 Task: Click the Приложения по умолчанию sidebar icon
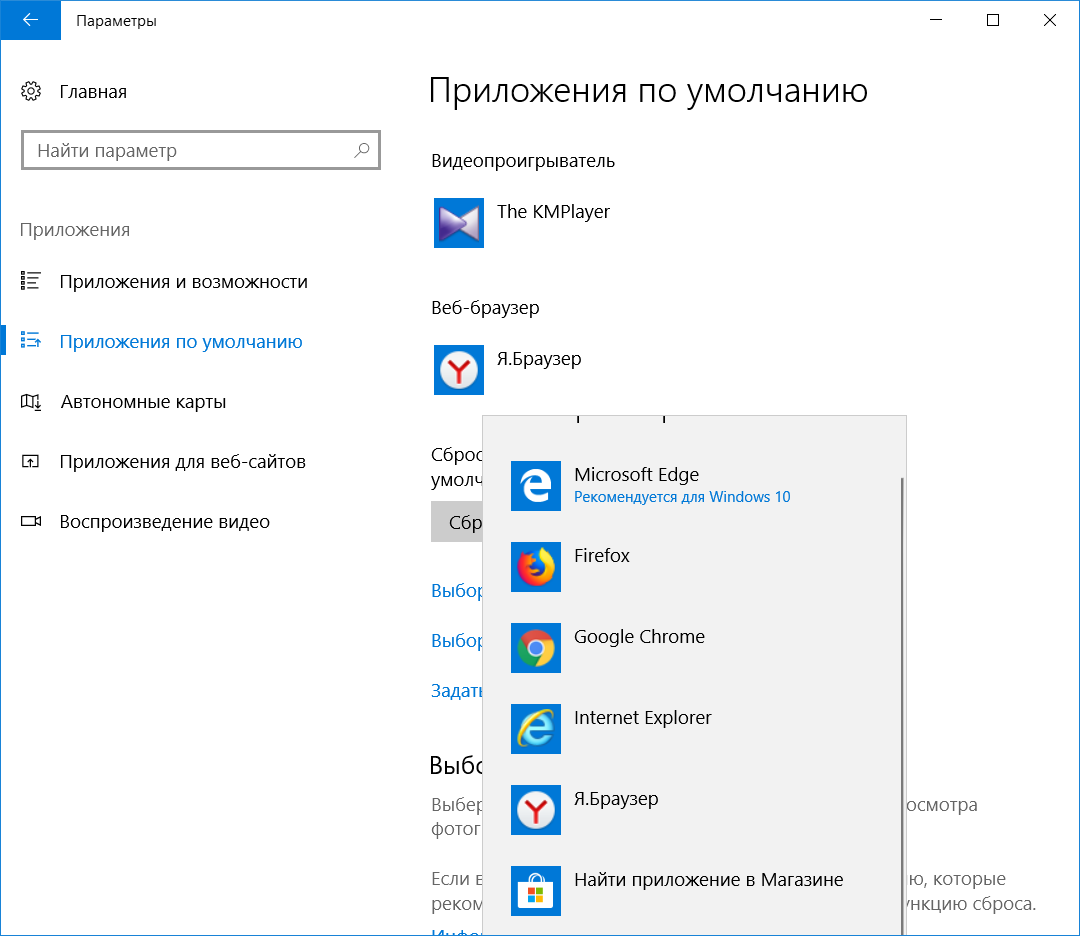(x=30, y=340)
